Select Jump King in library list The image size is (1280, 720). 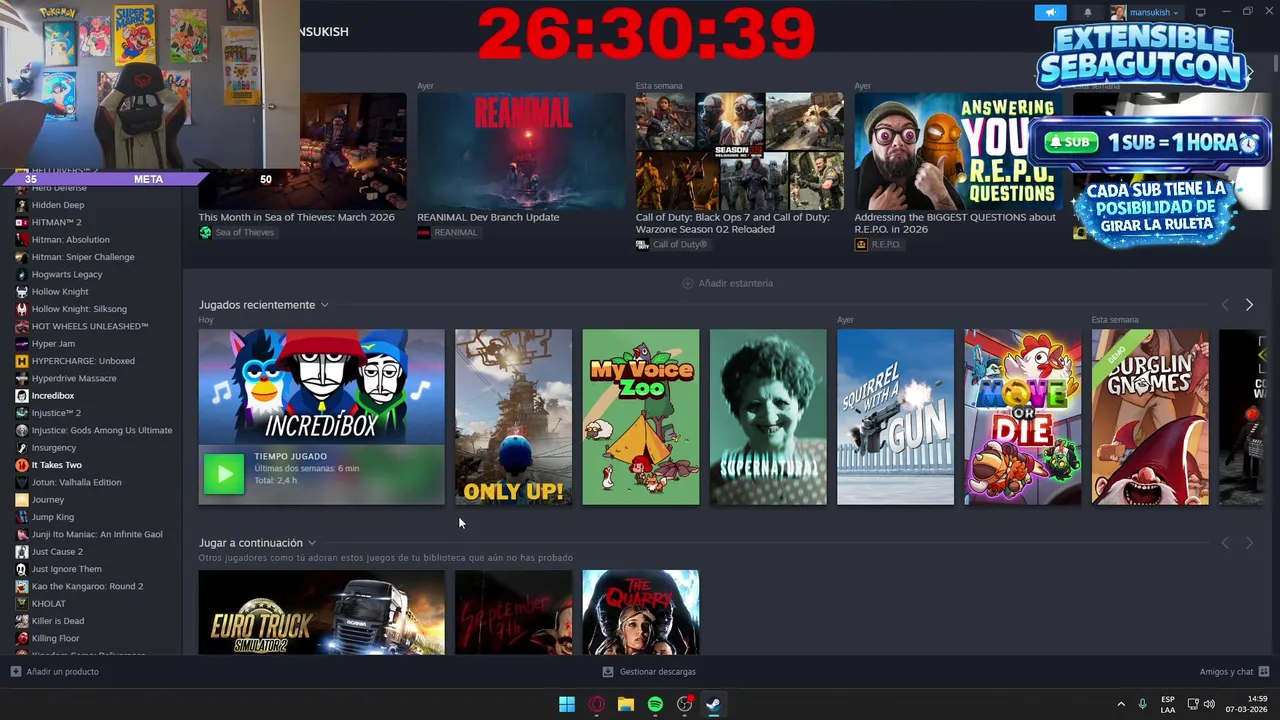tap(53, 517)
